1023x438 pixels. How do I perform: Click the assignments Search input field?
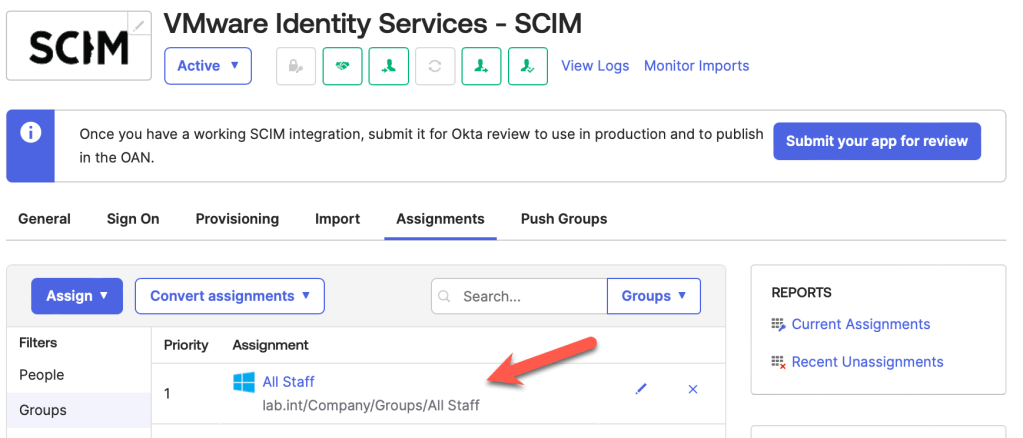pos(528,297)
